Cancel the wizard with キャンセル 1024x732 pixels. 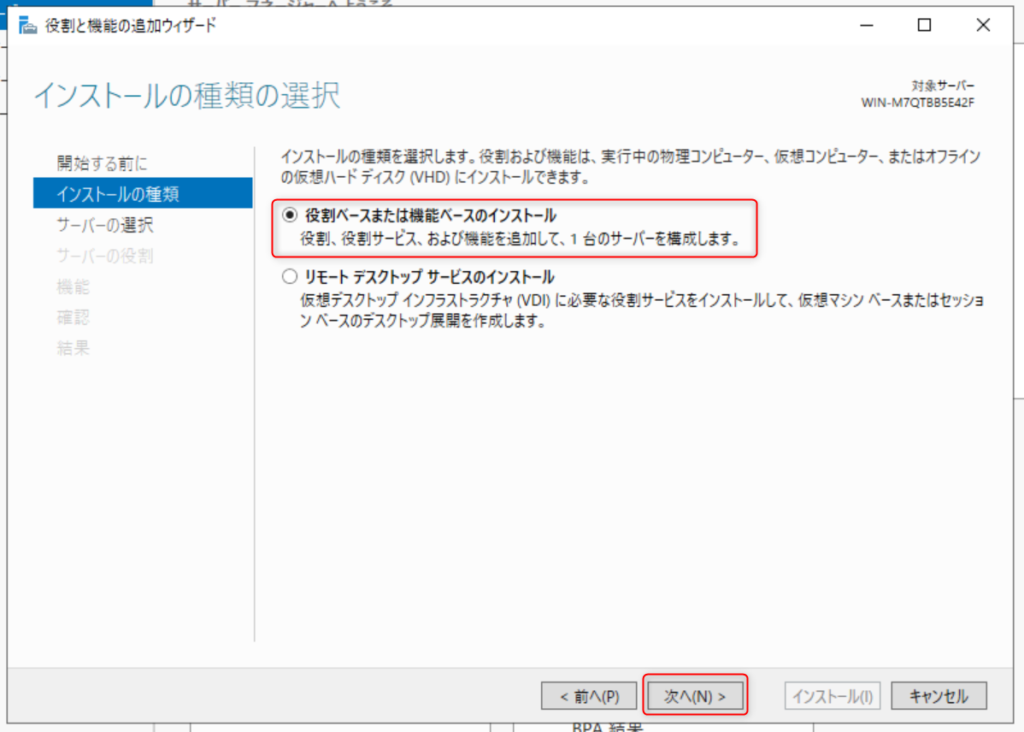coord(938,695)
